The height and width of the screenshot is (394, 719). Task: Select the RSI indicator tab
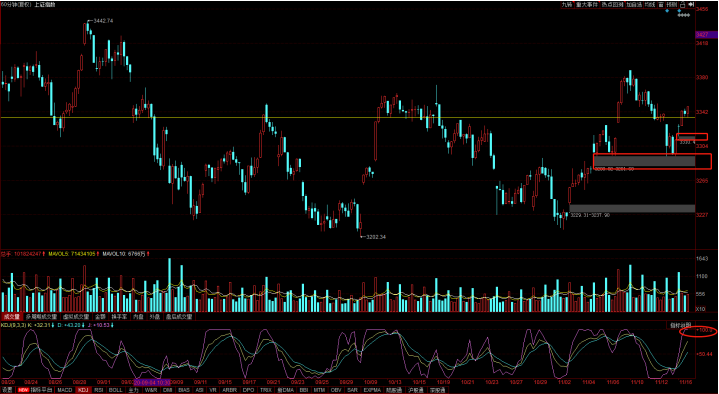pos(98,390)
